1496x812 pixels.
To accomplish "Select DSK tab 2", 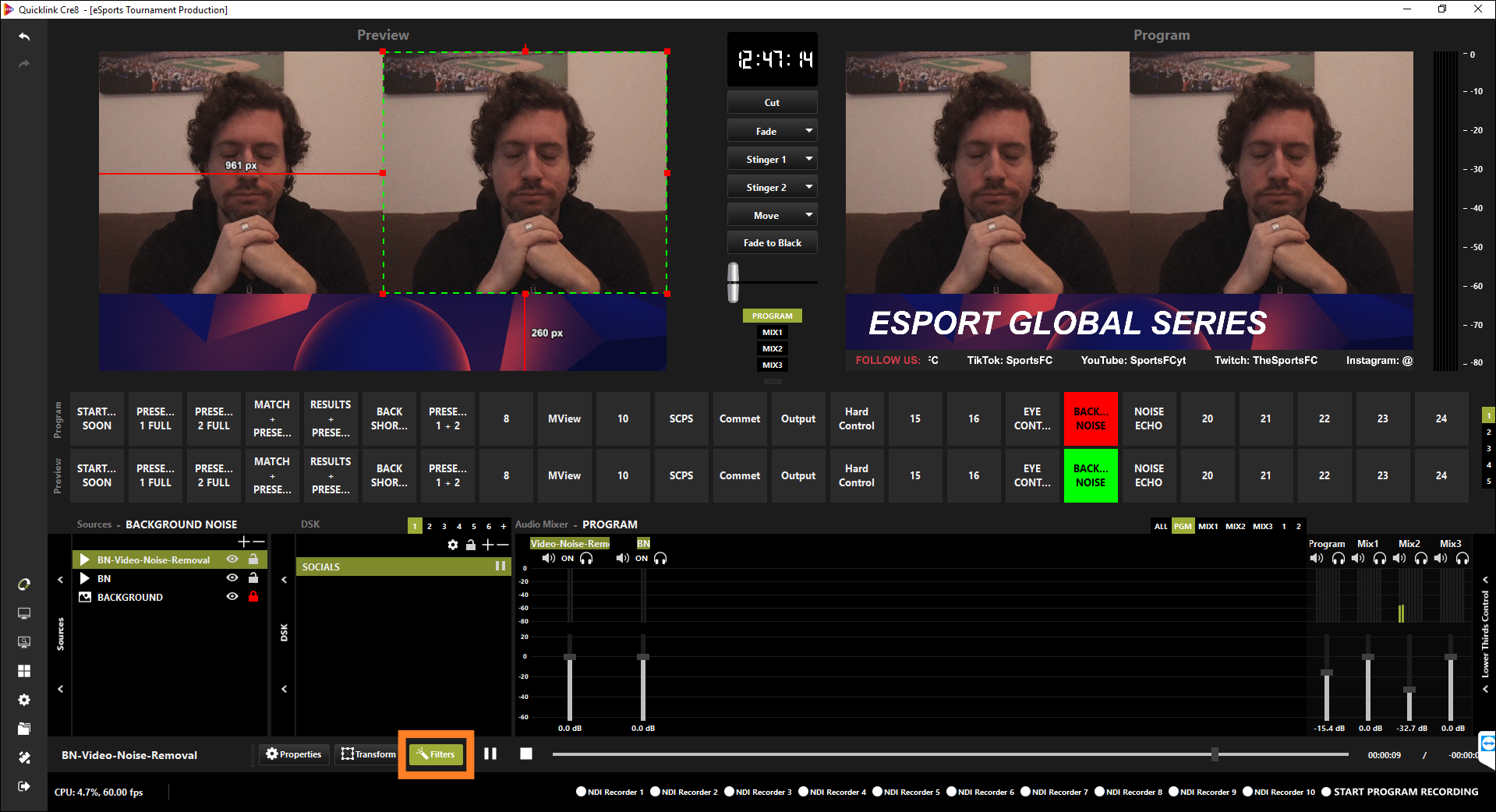I will 430,526.
